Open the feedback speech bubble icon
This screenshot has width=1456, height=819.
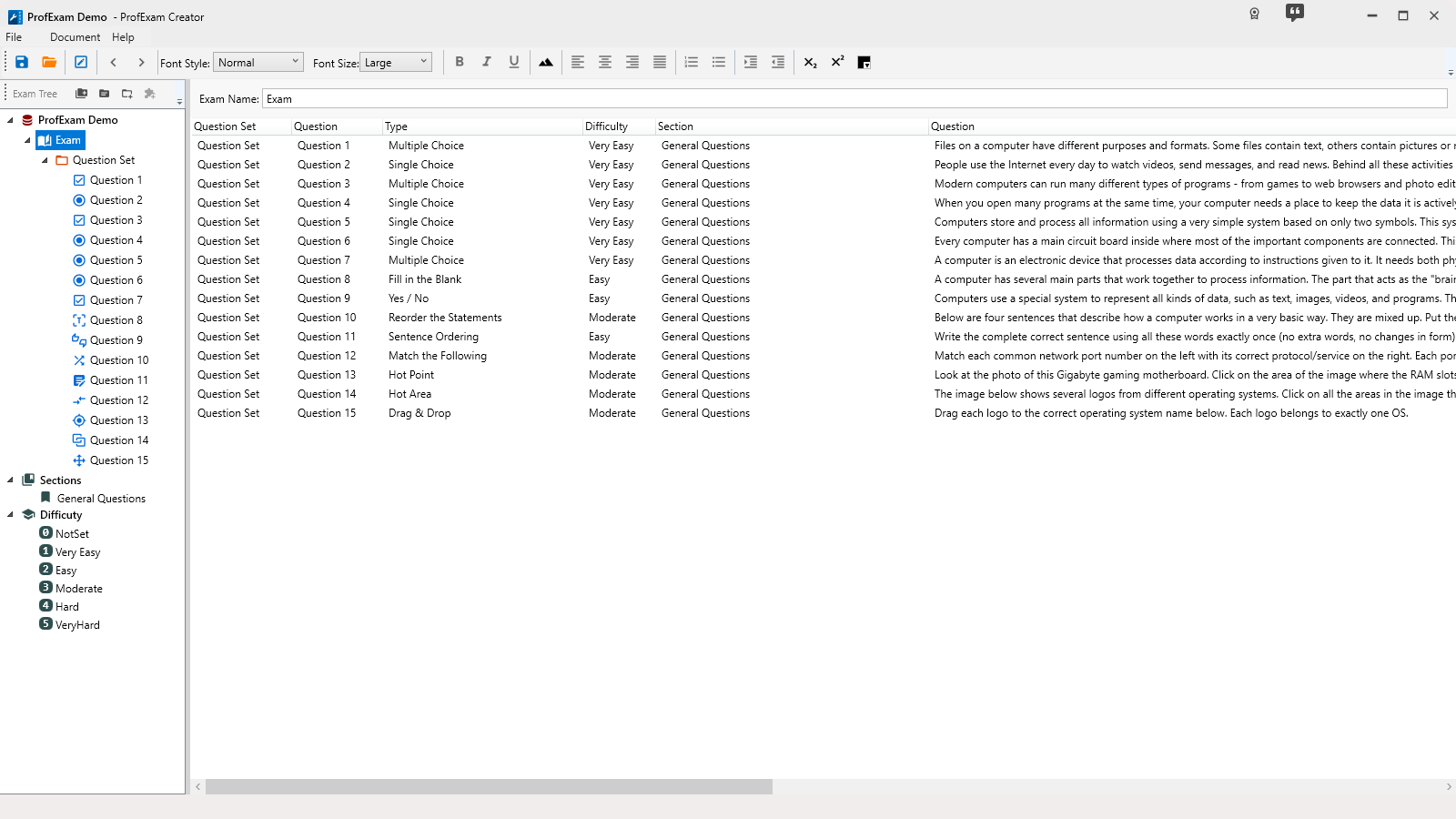1295,13
